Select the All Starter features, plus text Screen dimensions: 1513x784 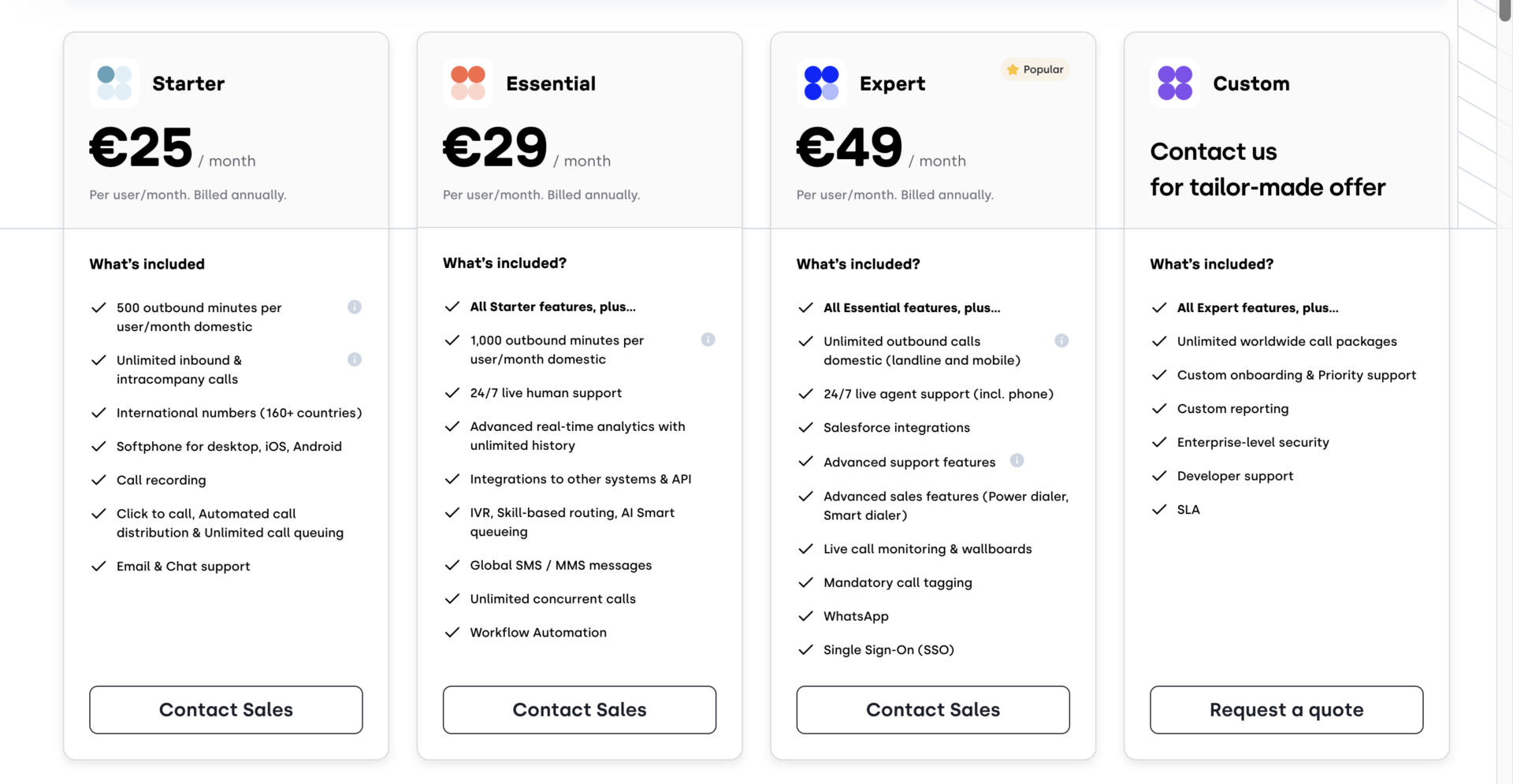552,307
